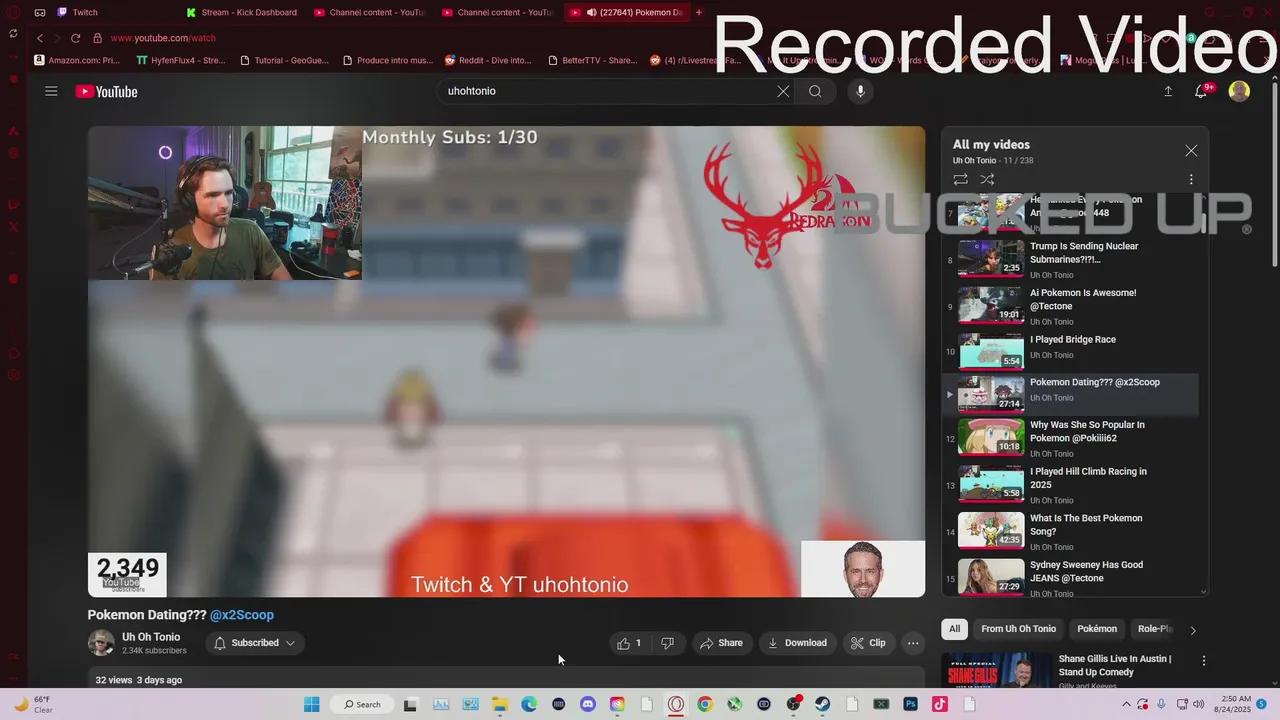The image size is (1280, 720).
Task: Clear the search box with the X
Action: tap(783, 91)
